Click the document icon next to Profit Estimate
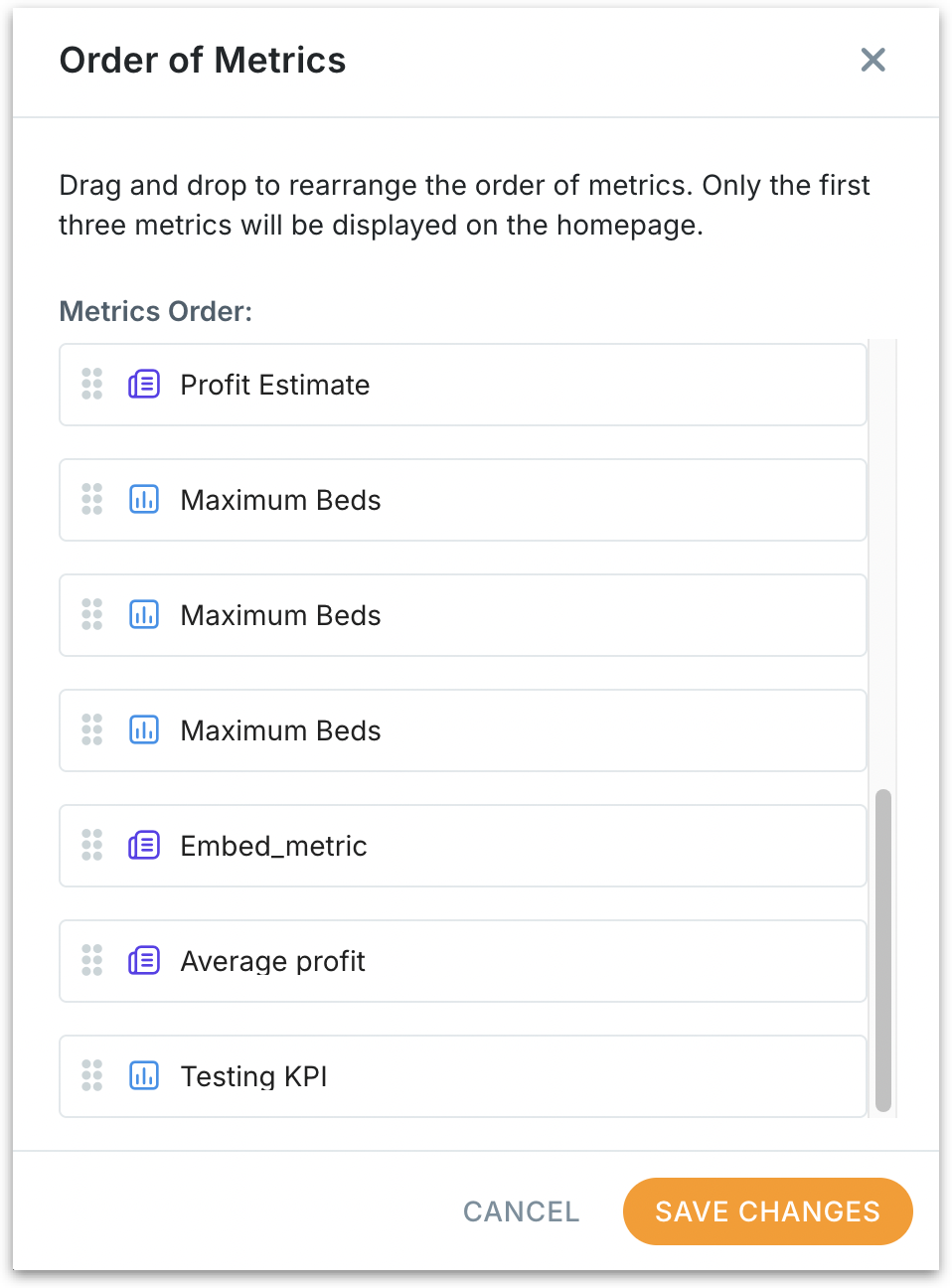952x1288 pixels. click(144, 384)
